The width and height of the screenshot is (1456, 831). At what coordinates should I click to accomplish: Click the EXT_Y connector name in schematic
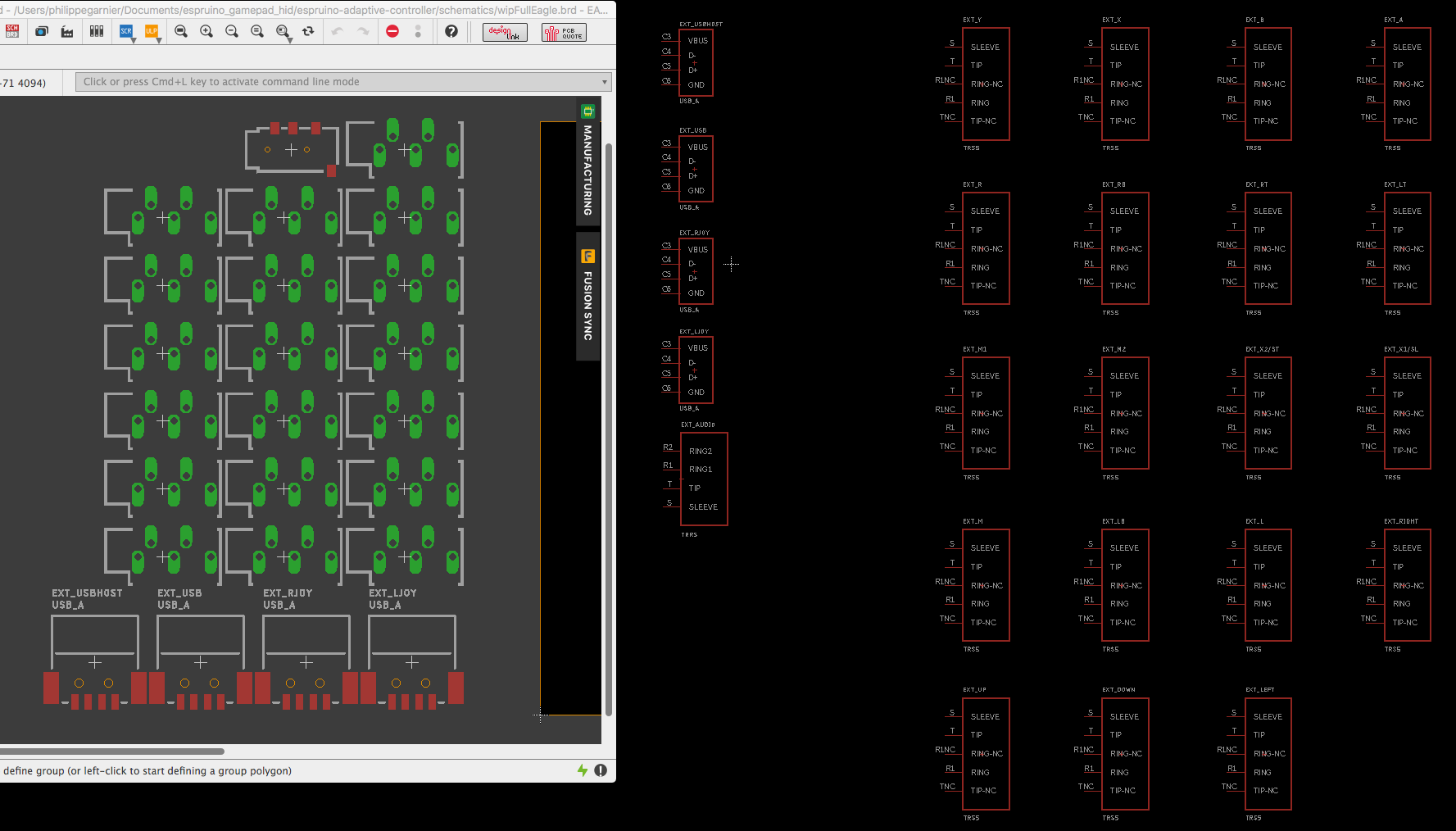[972, 20]
